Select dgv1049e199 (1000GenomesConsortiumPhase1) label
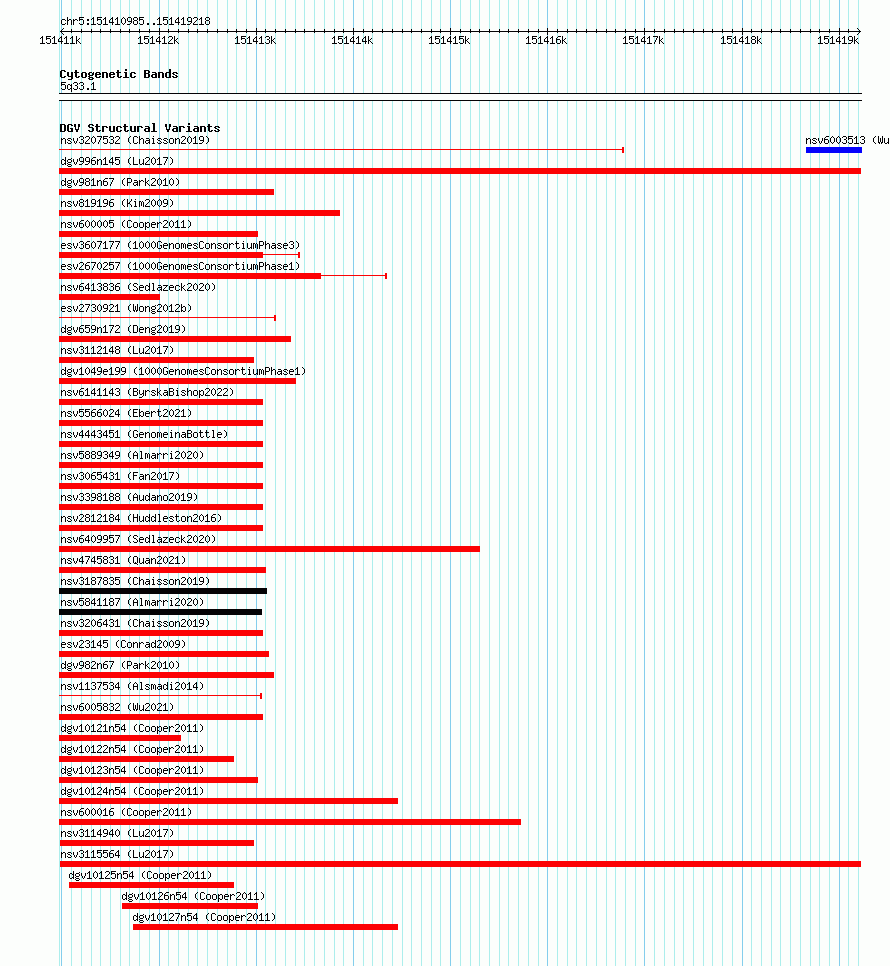890x966 pixels. tap(183, 371)
